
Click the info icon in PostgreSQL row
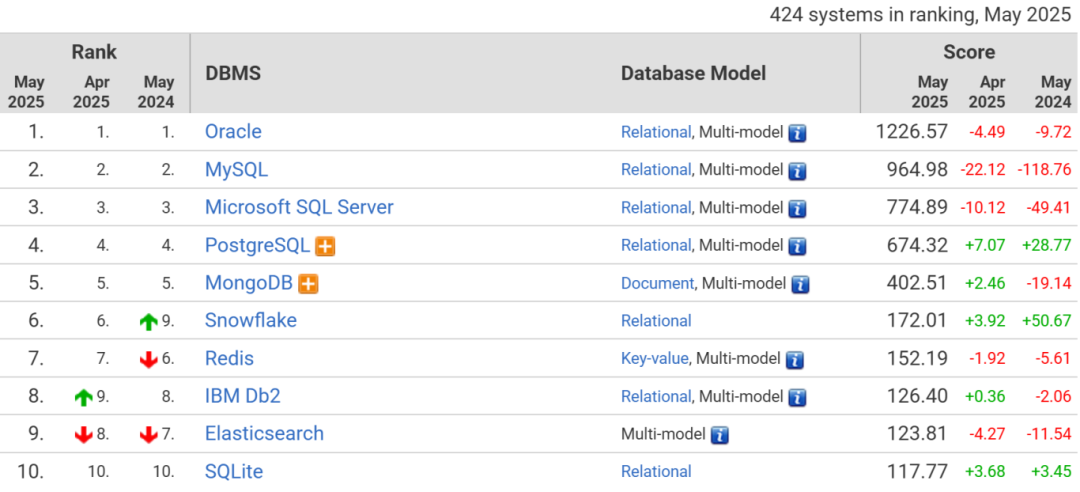[797, 246]
